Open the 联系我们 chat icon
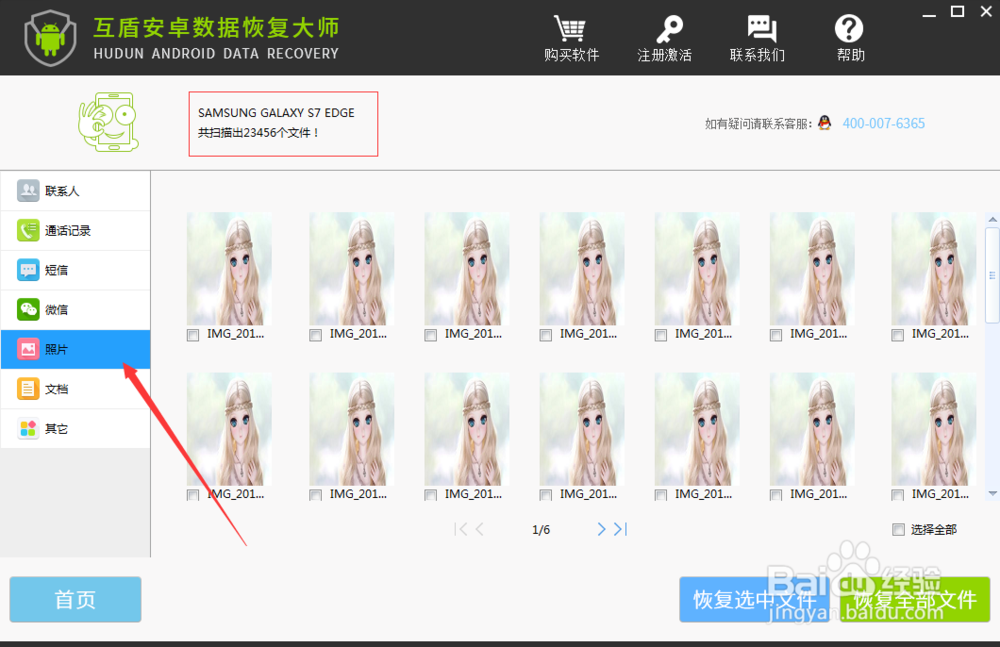 coord(761,29)
